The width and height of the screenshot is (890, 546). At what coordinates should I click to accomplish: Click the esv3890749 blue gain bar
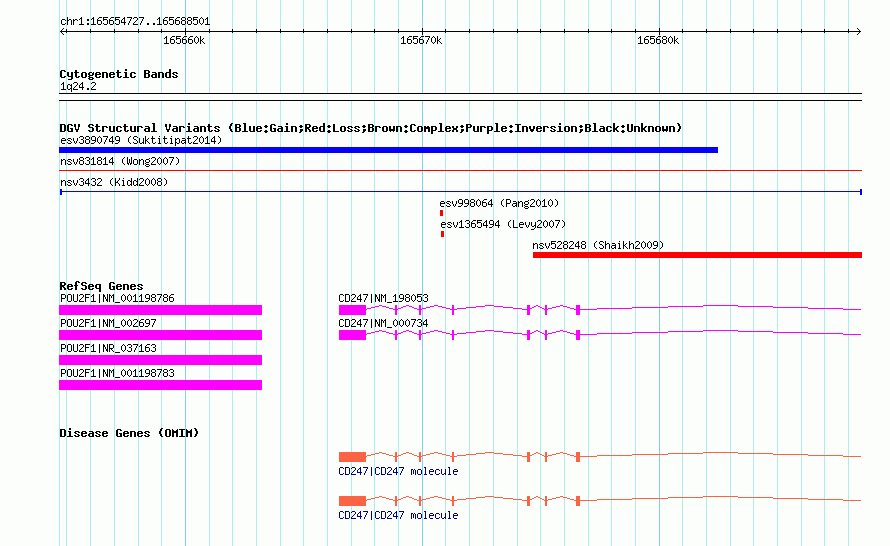tap(388, 150)
